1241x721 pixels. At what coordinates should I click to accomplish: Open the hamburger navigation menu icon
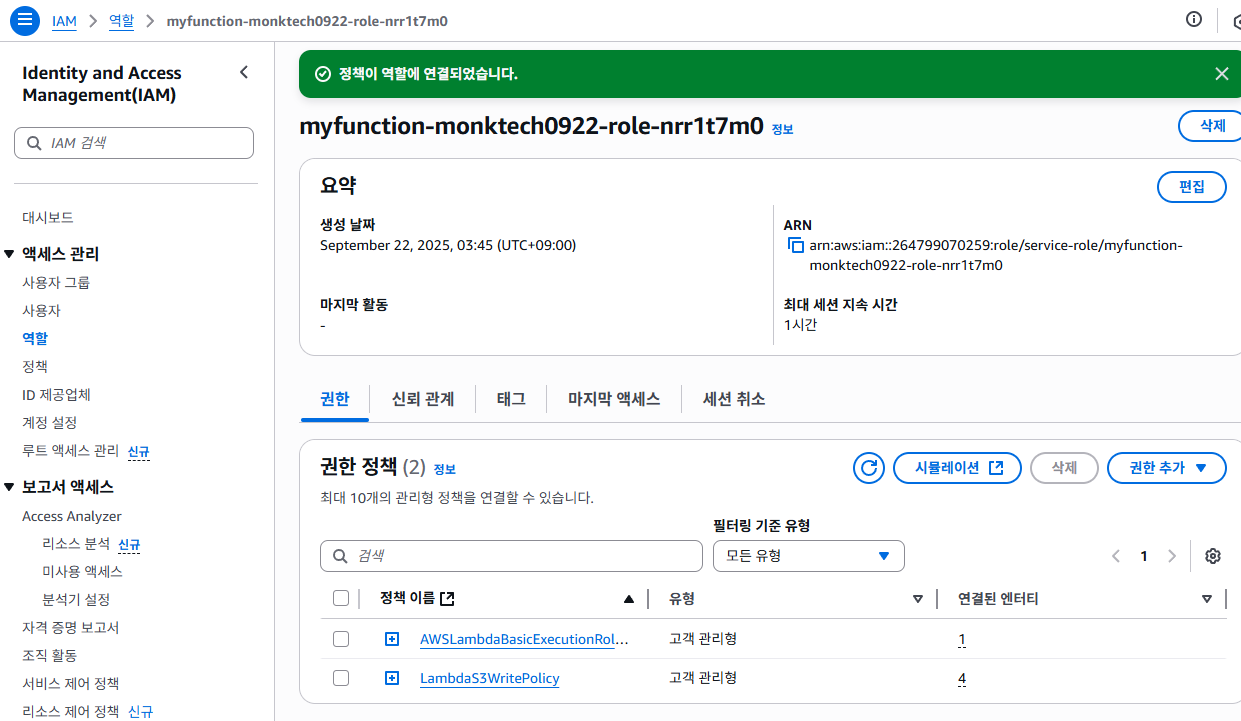[24, 20]
